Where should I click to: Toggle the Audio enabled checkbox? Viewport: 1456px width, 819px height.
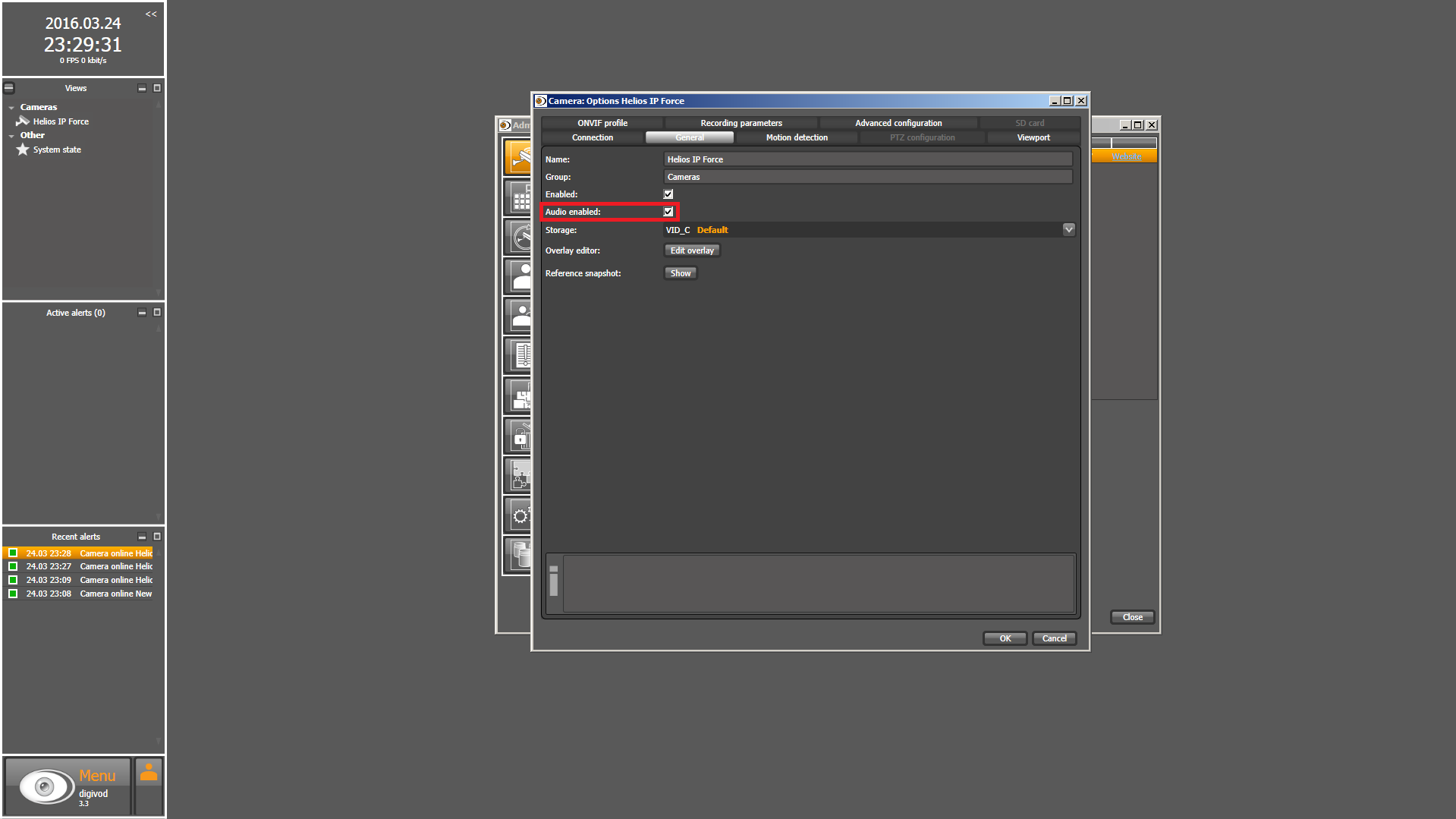click(668, 212)
